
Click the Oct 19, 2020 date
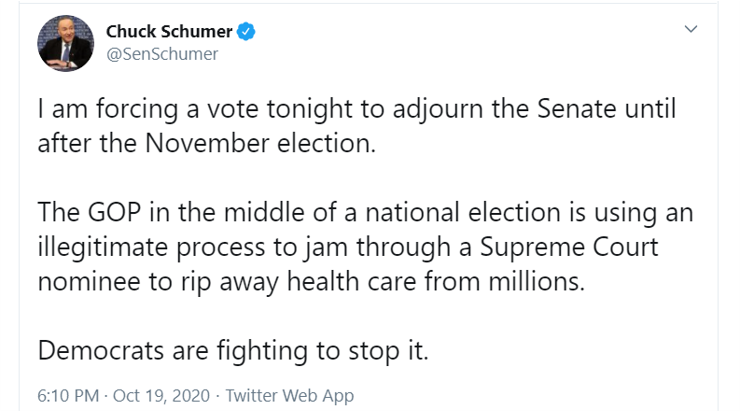pyautogui.click(x=161, y=395)
